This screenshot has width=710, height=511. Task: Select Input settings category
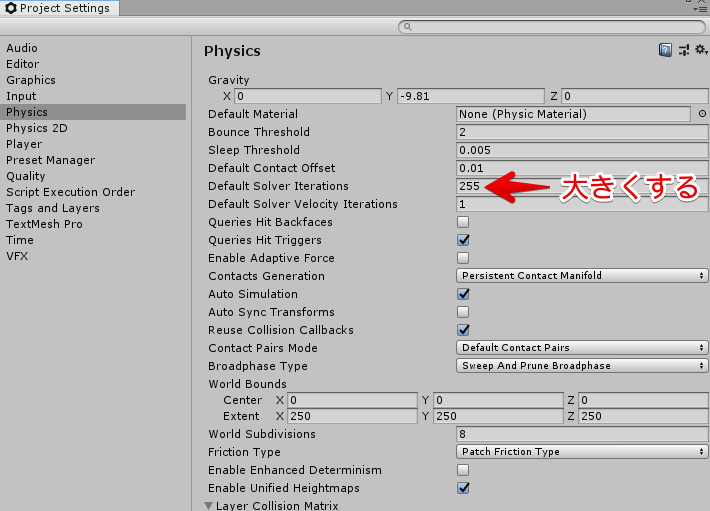[93, 96]
